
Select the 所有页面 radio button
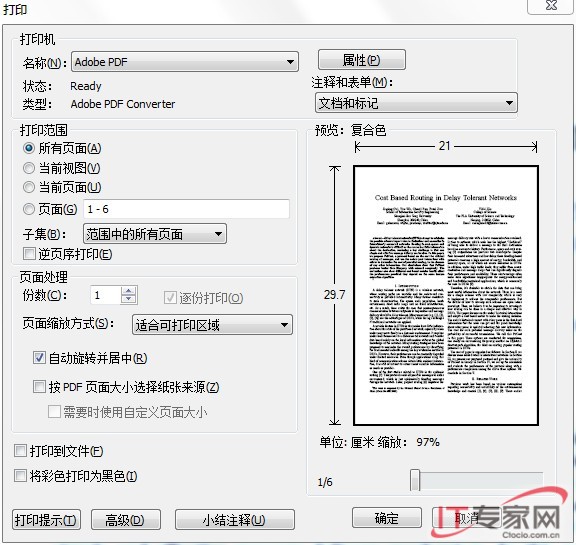click(x=29, y=148)
